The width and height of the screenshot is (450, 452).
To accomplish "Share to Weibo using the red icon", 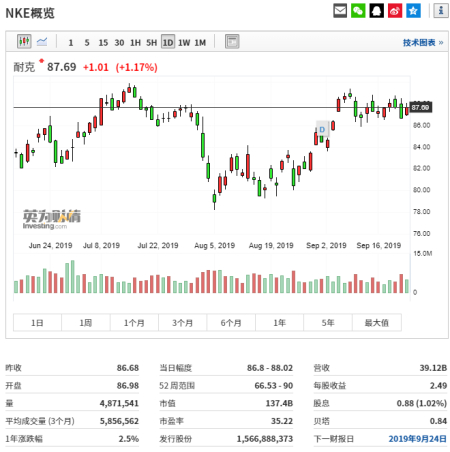I will (395, 11).
